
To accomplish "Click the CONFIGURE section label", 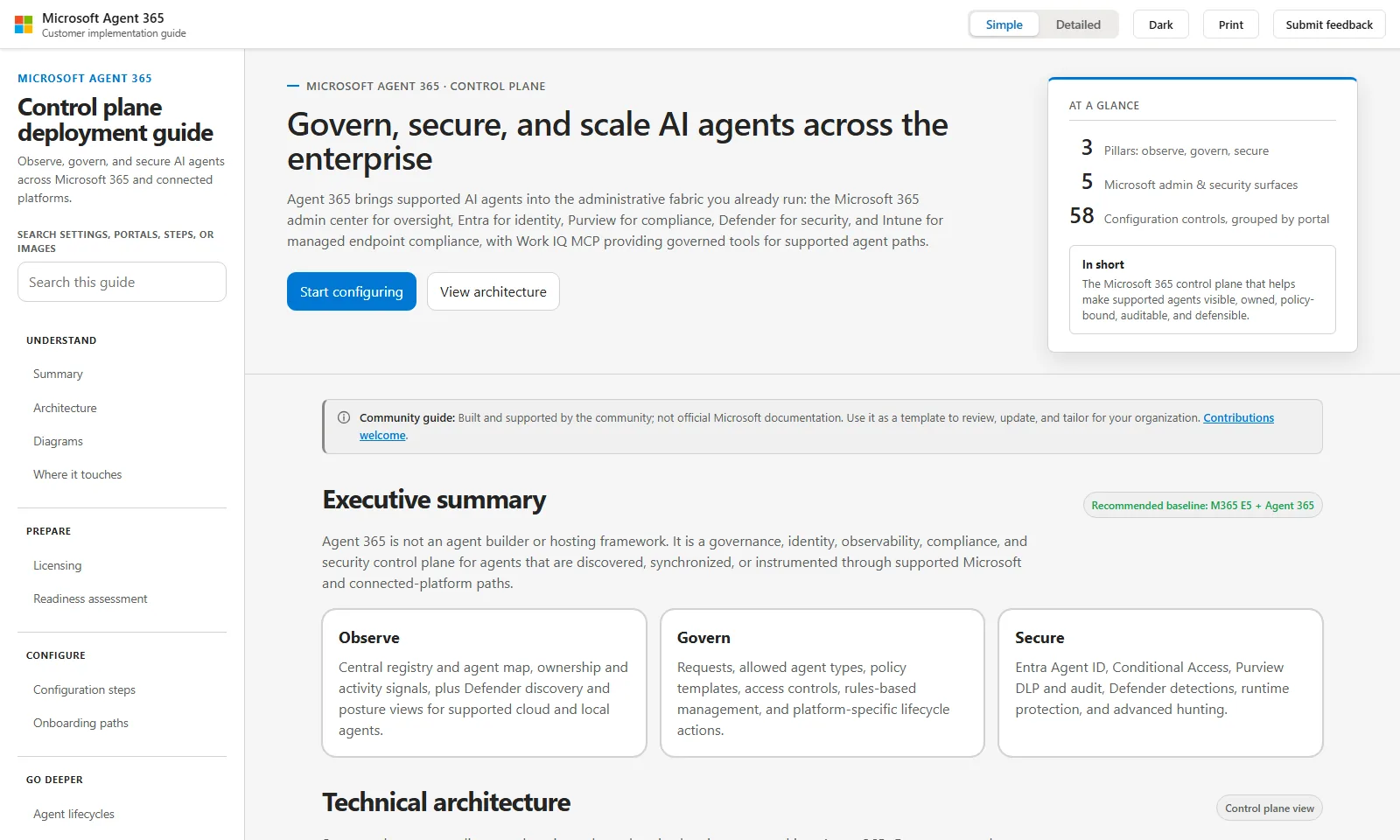I will [x=56, y=655].
